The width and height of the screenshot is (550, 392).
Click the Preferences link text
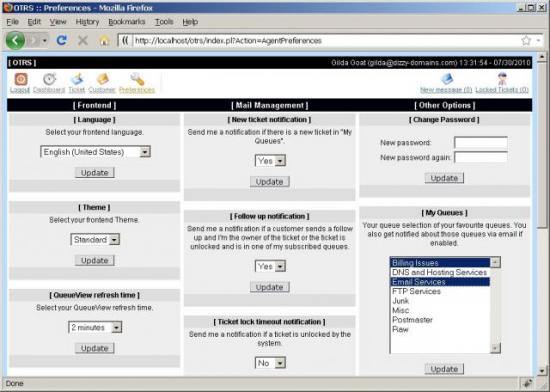(x=137, y=90)
